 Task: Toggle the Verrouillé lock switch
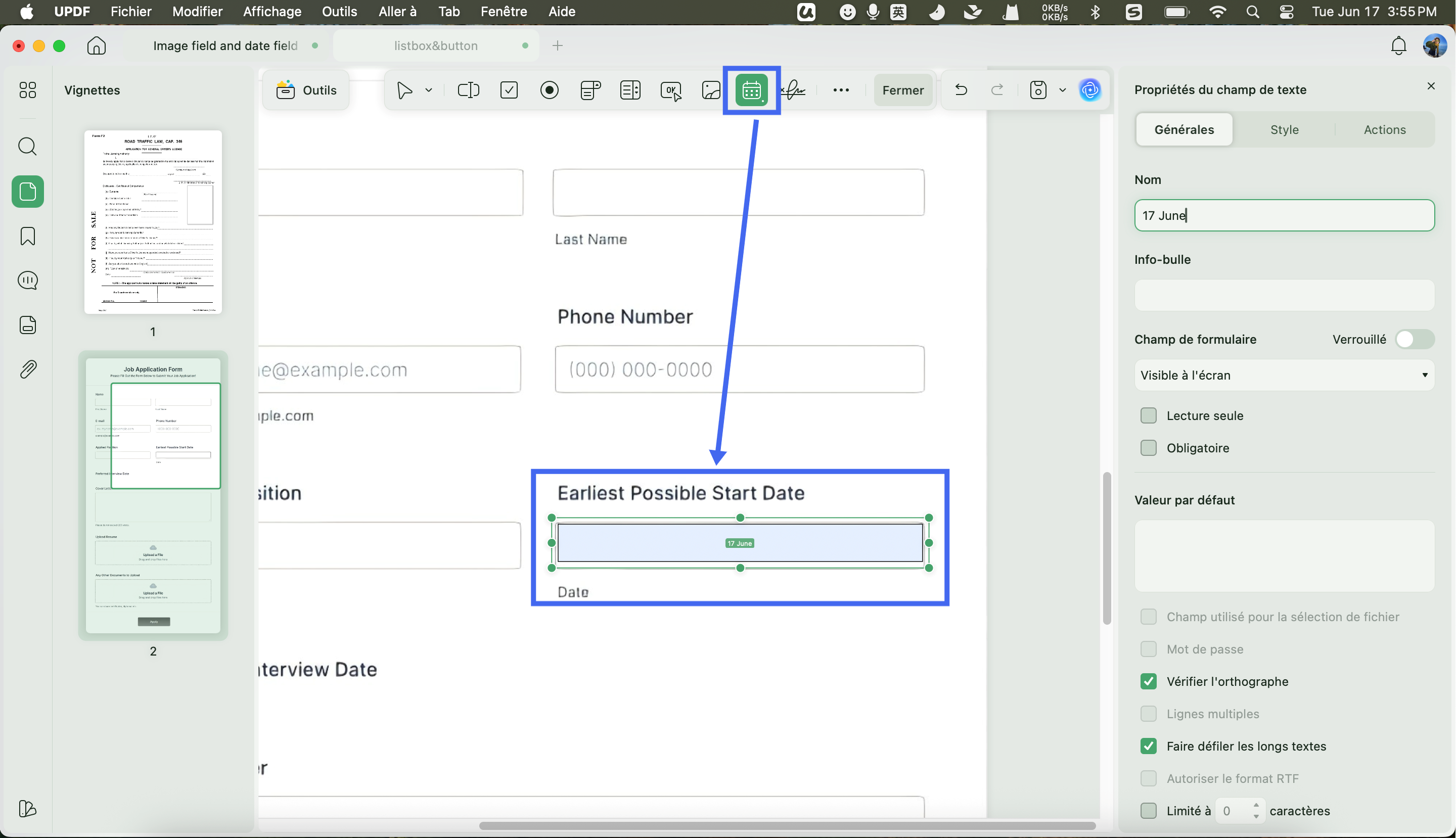pyautogui.click(x=1415, y=339)
